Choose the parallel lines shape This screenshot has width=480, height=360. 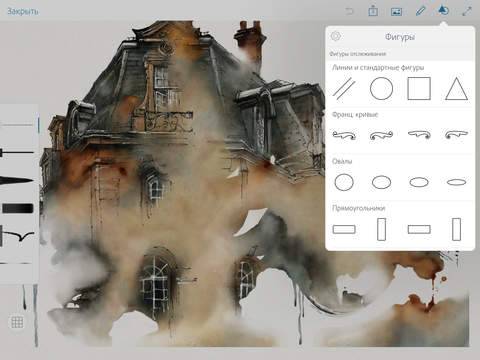click(x=344, y=89)
